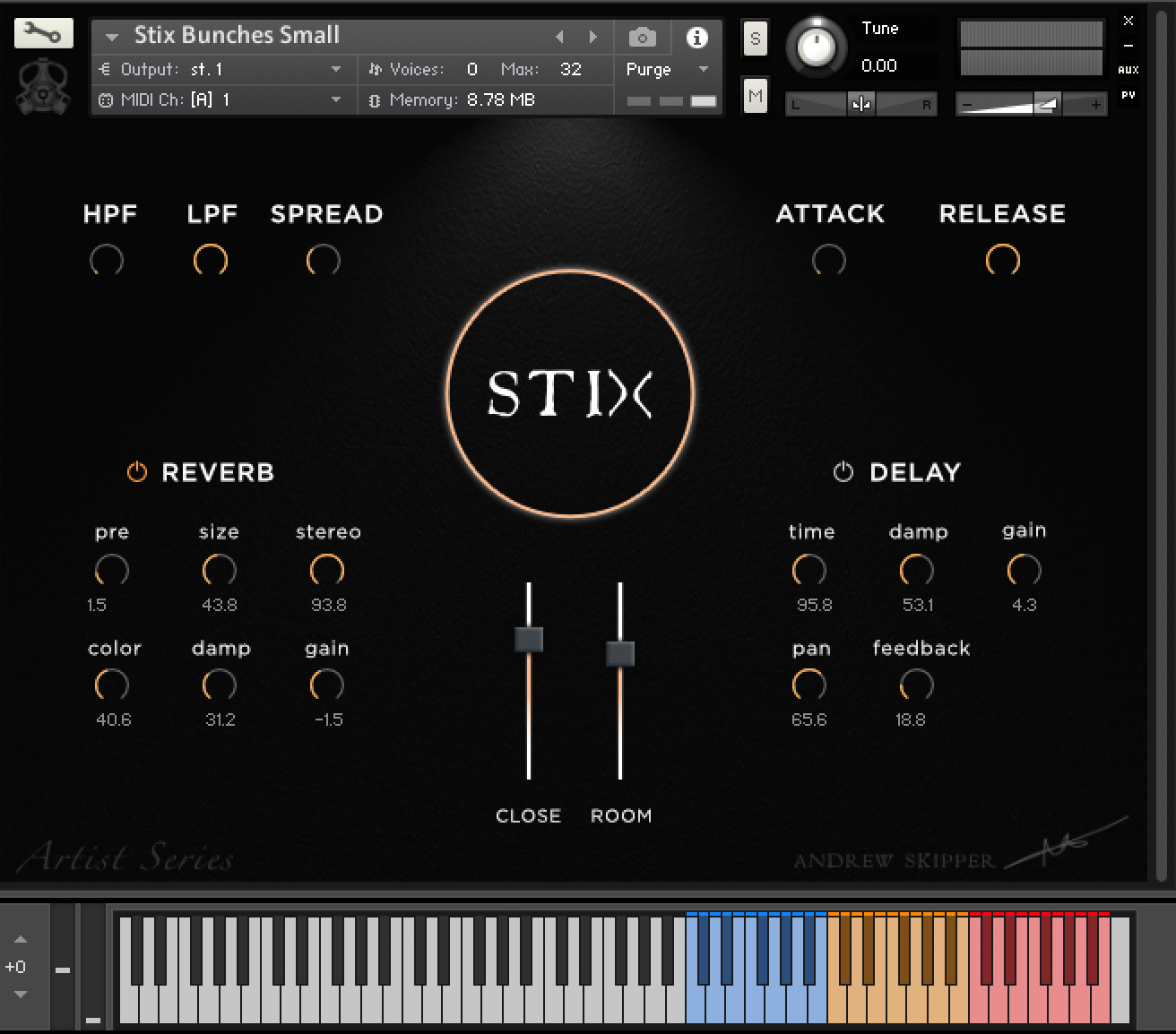The image size is (1176, 1034).
Task: Click the output volume slider
Action: (x=1031, y=105)
